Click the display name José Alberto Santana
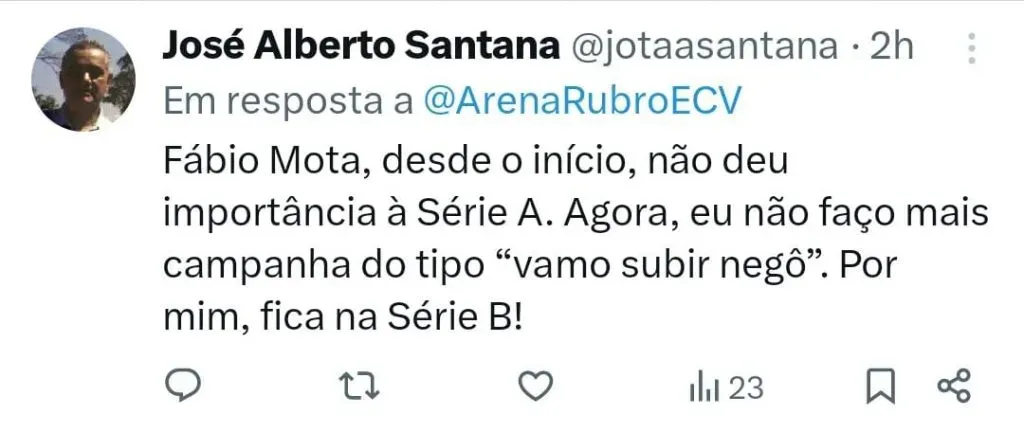The height and width of the screenshot is (432, 1024). (360, 46)
